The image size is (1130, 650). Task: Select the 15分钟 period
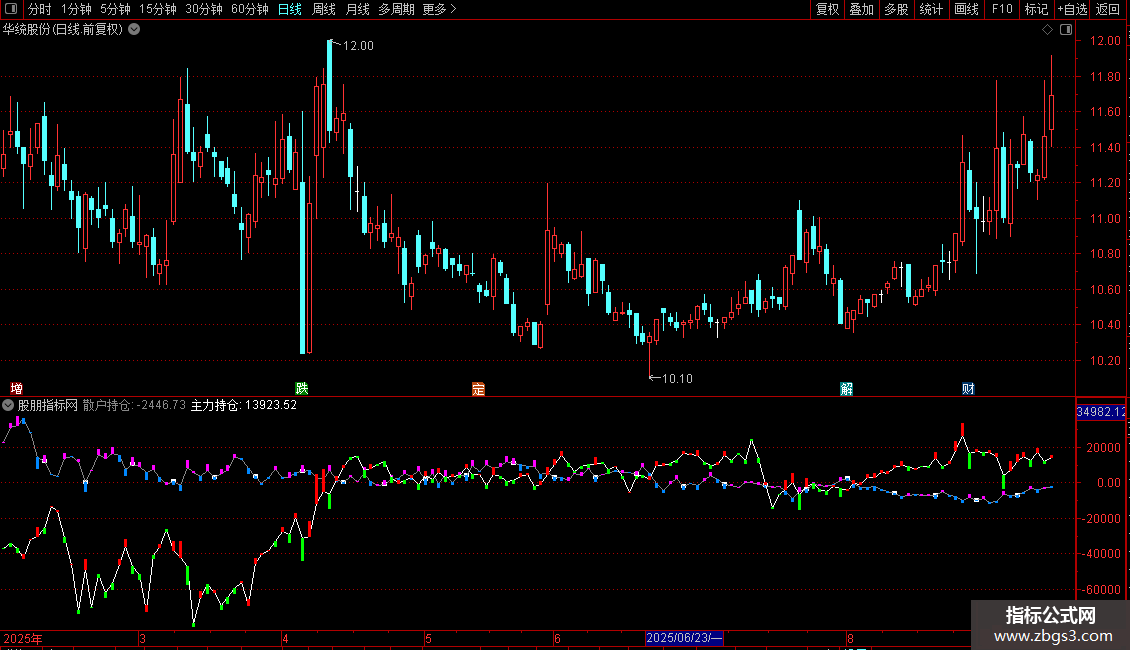pyautogui.click(x=158, y=9)
